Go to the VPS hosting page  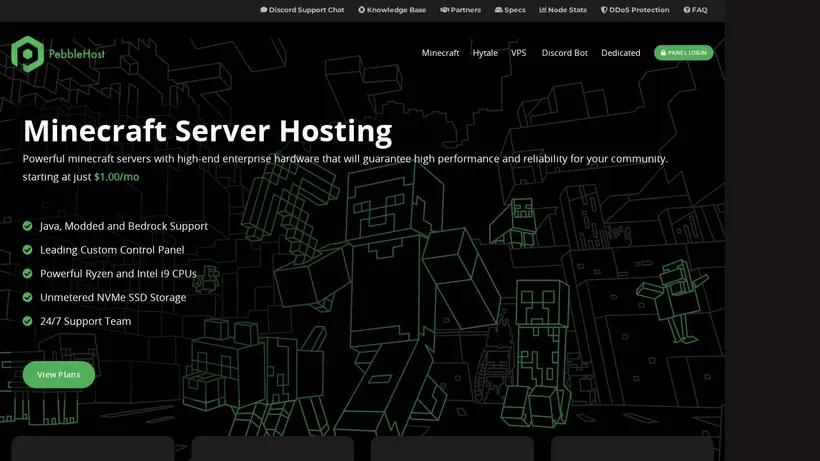[519, 53]
